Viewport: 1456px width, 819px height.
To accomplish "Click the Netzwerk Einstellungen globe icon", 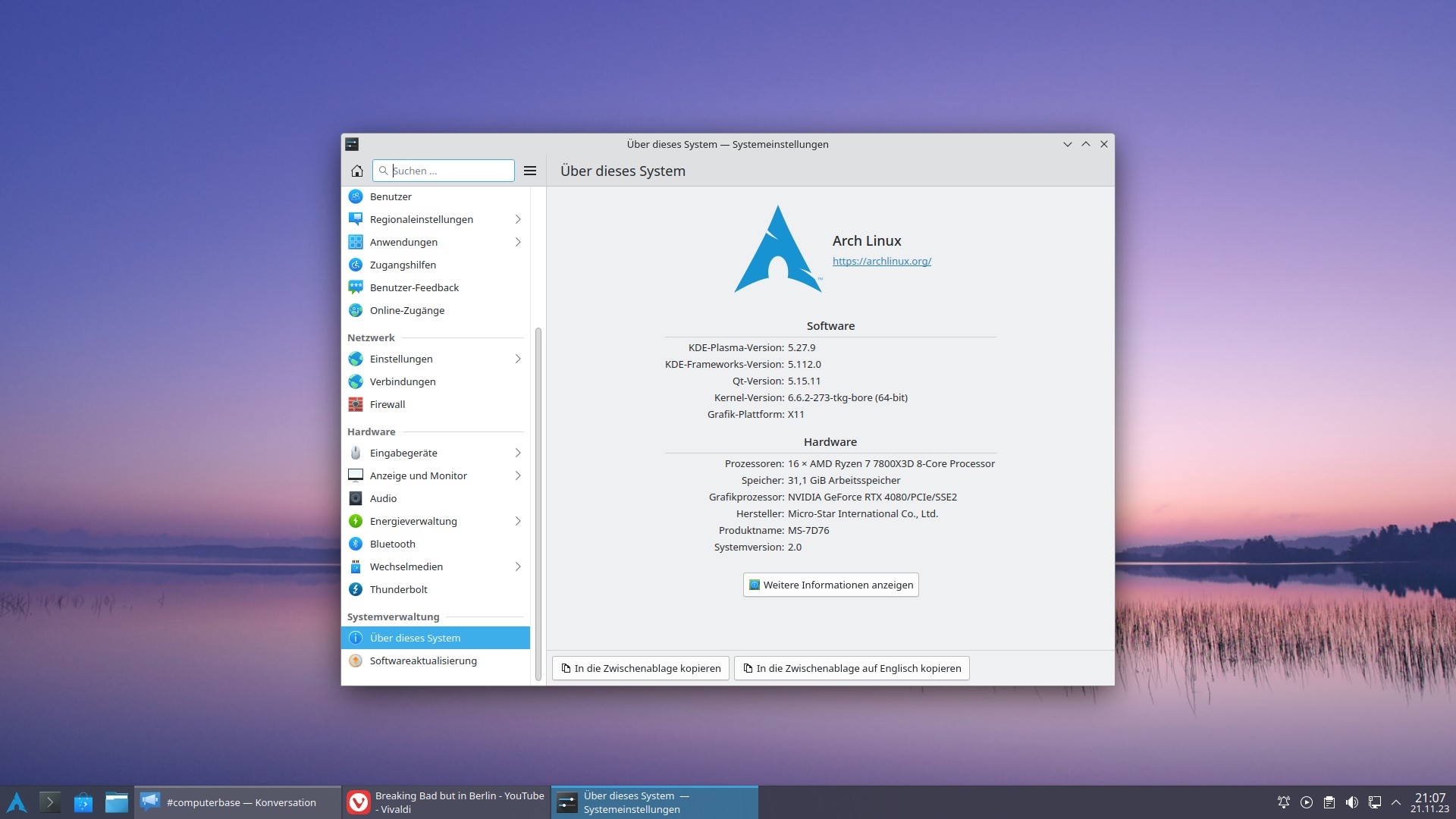I will pyautogui.click(x=356, y=359).
